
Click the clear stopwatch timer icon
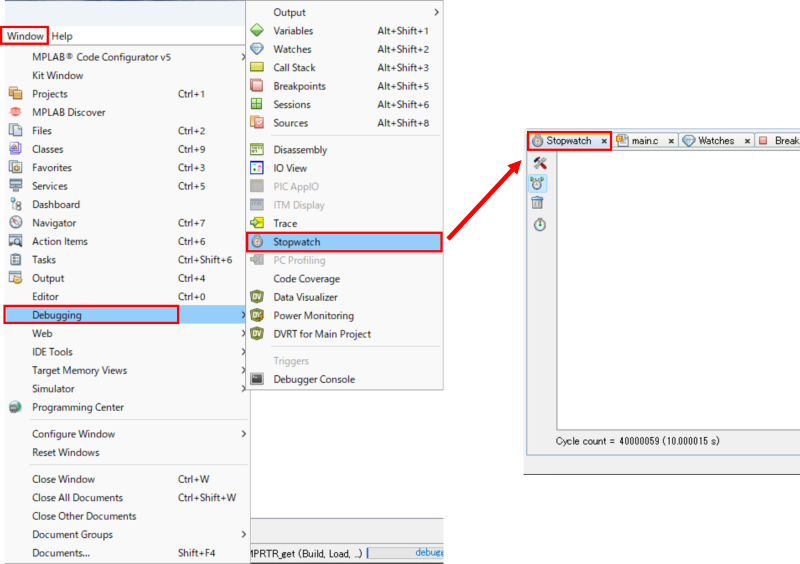pyautogui.click(x=540, y=225)
